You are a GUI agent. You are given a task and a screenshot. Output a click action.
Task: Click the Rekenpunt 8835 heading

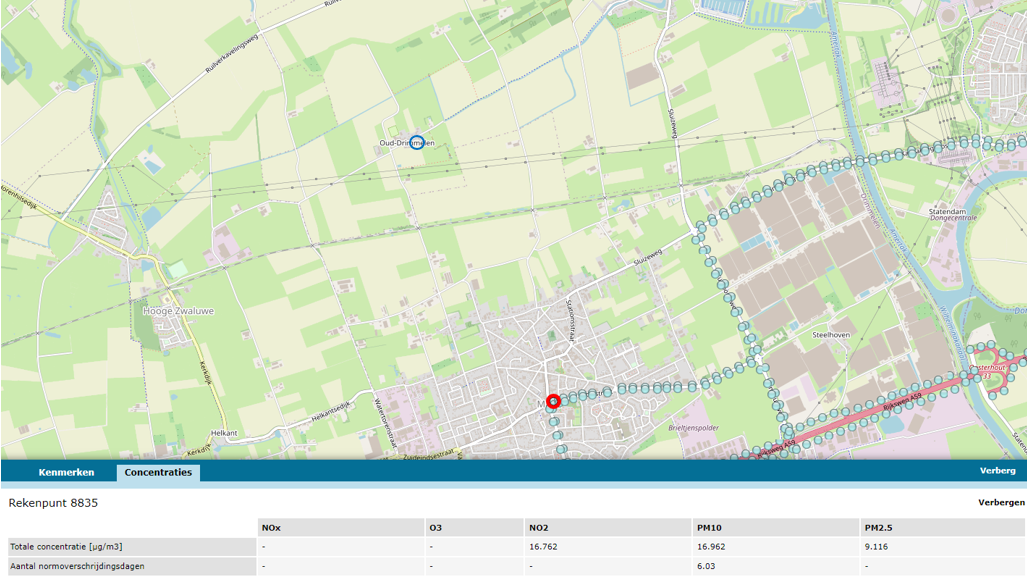pos(53,503)
